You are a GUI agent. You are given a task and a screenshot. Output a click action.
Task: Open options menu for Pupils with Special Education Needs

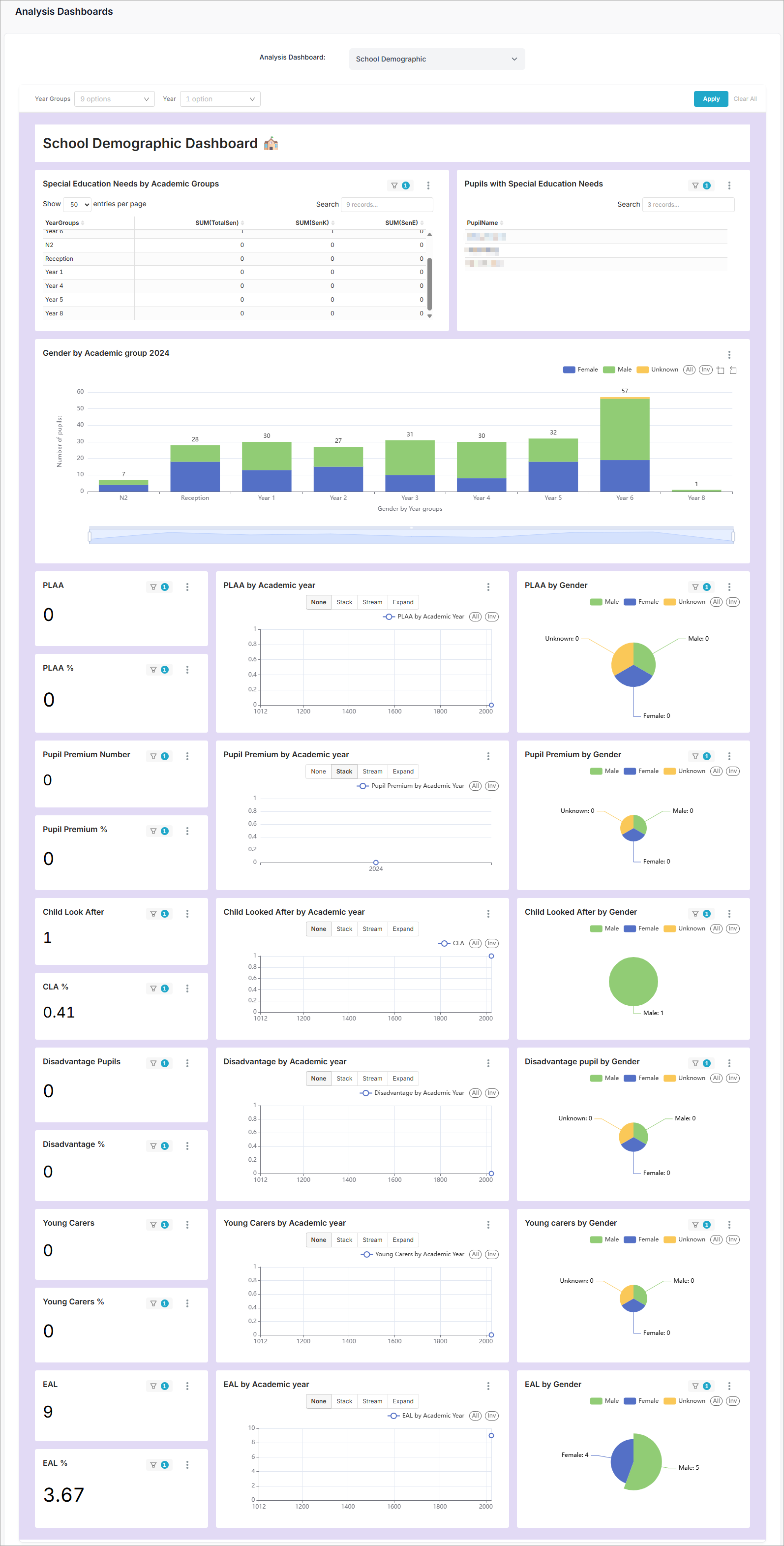(729, 186)
